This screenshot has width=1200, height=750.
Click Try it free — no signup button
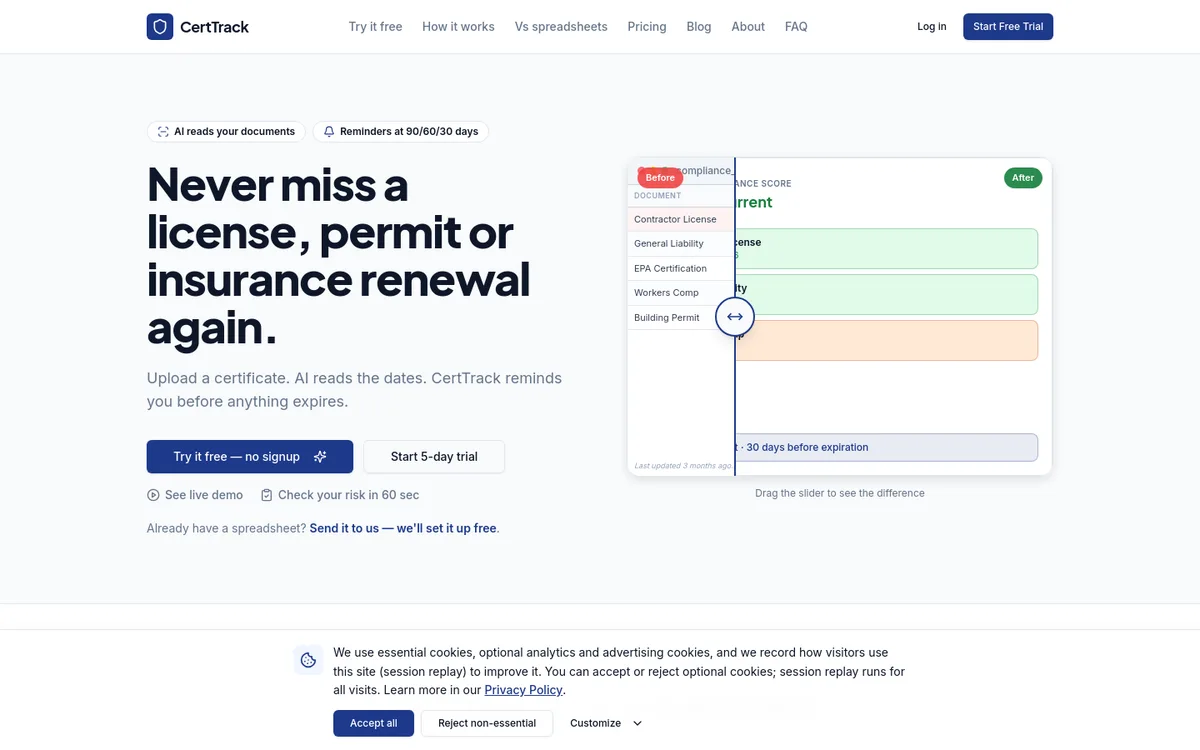[x=250, y=457]
